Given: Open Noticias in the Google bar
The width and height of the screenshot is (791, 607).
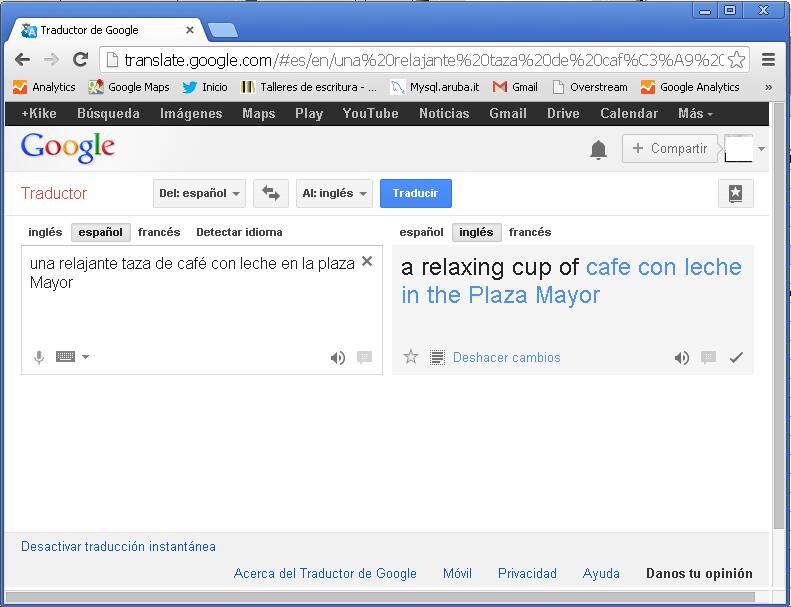Looking at the screenshot, I should [x=444, y=114].
